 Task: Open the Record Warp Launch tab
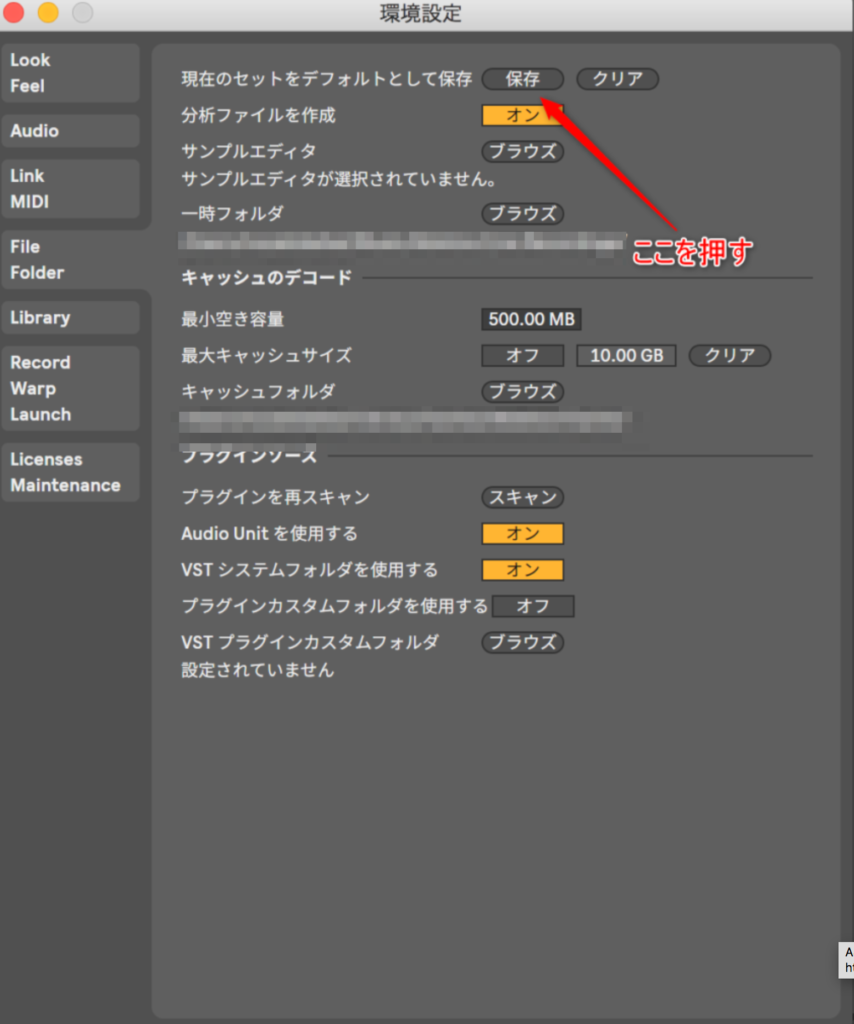coord(70,388)
